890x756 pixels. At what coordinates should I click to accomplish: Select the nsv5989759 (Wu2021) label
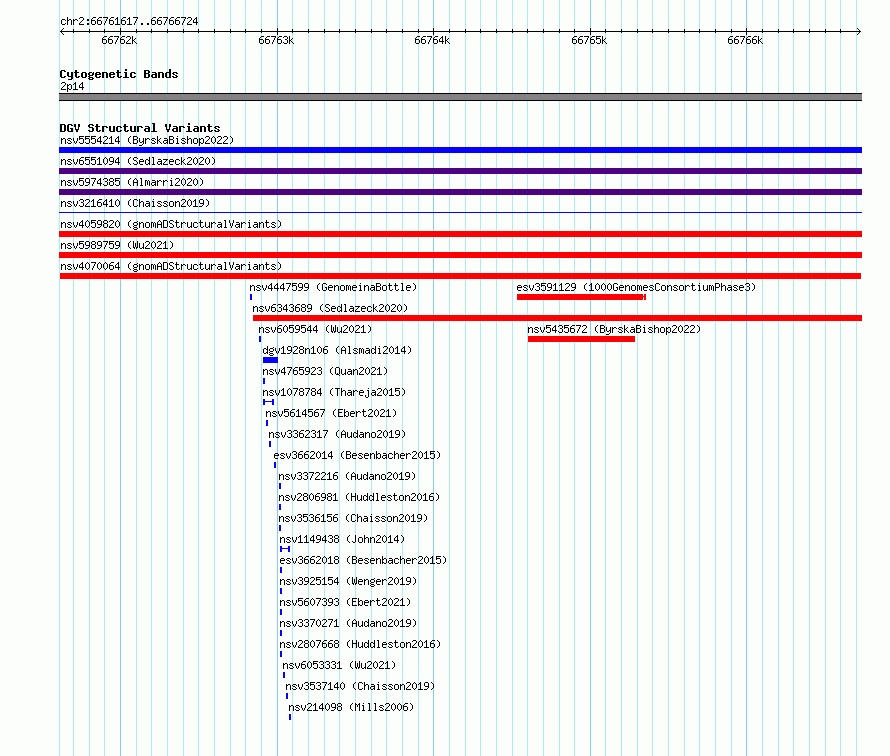tap(117, 245)
